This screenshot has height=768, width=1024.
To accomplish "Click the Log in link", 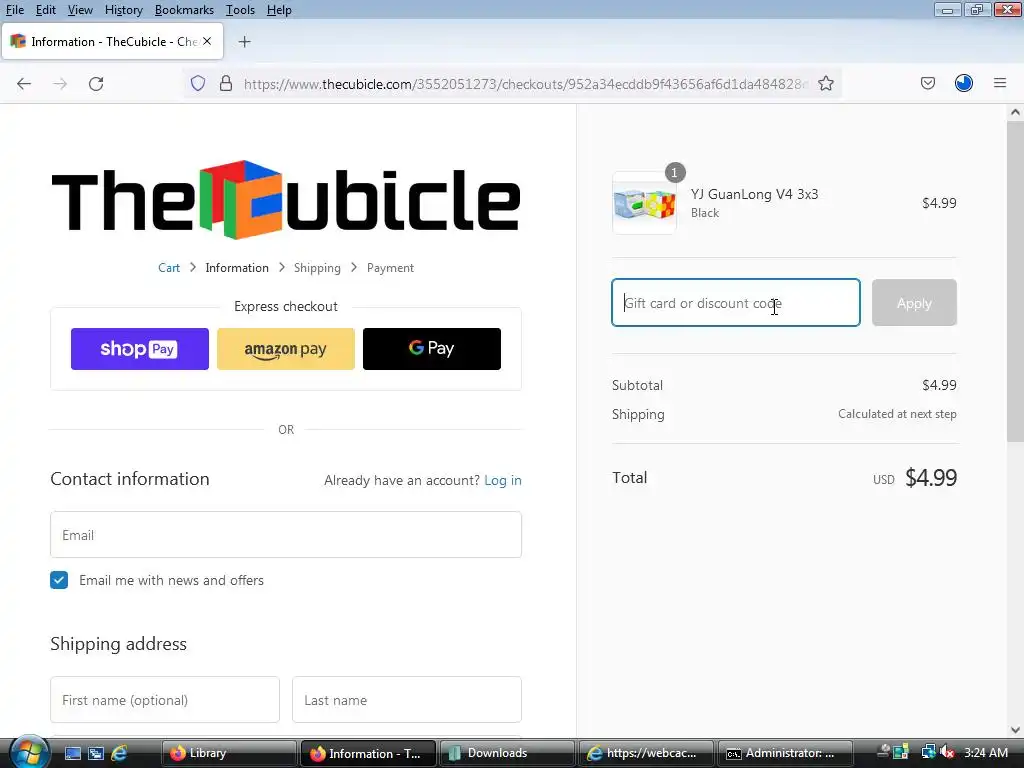I will (x=503, y=480).
